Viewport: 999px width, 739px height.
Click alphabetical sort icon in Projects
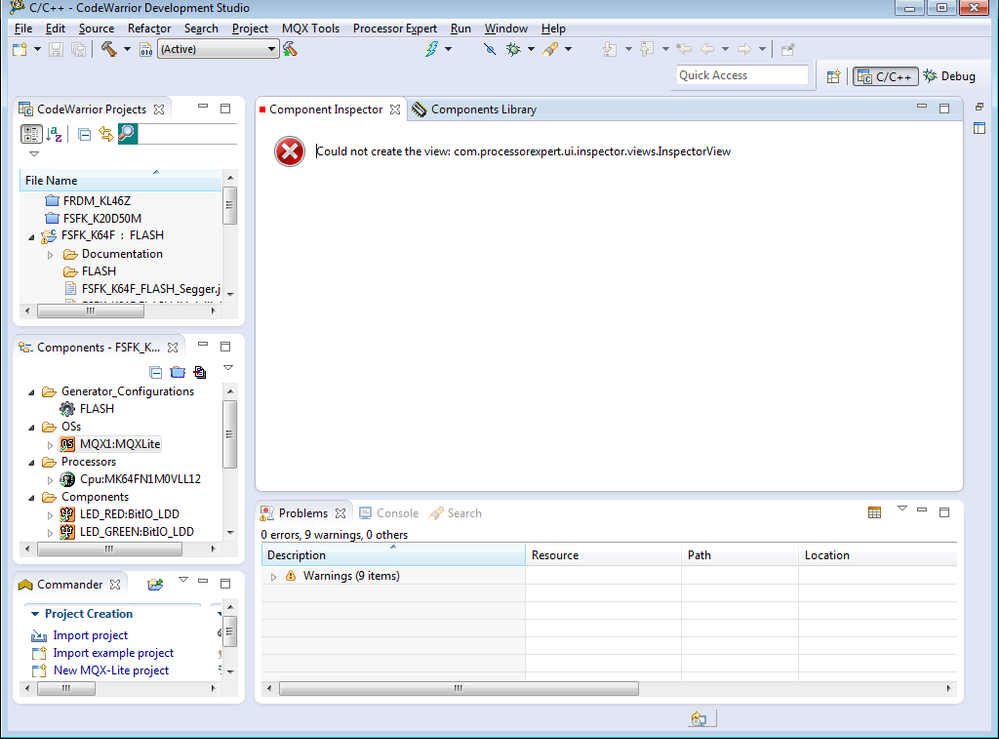(x=55, y=134)
